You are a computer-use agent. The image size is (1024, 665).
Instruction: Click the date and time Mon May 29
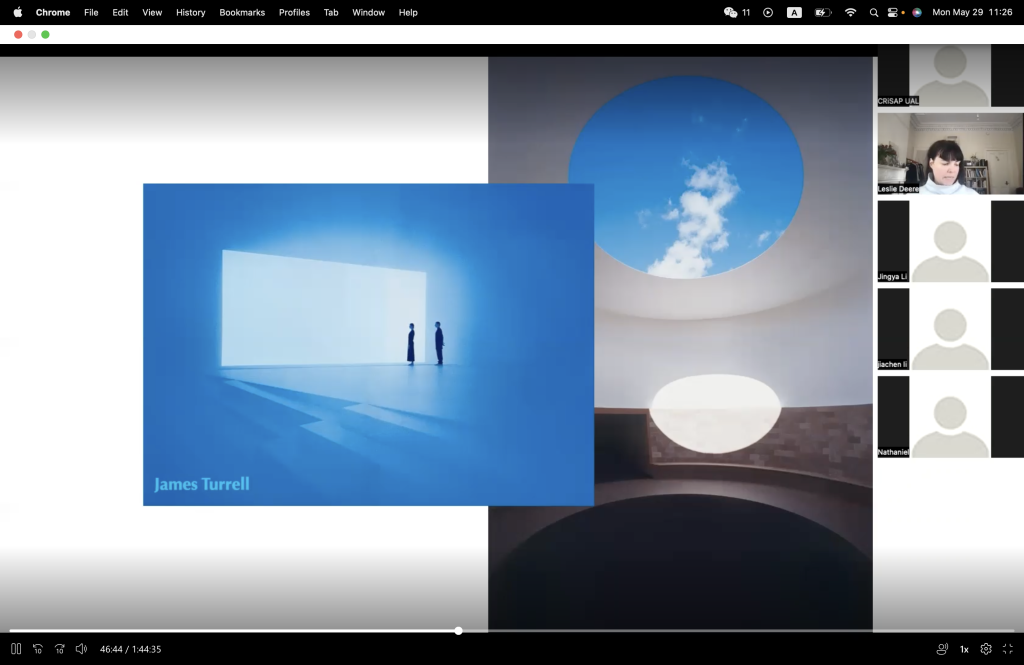coord(972,12)
